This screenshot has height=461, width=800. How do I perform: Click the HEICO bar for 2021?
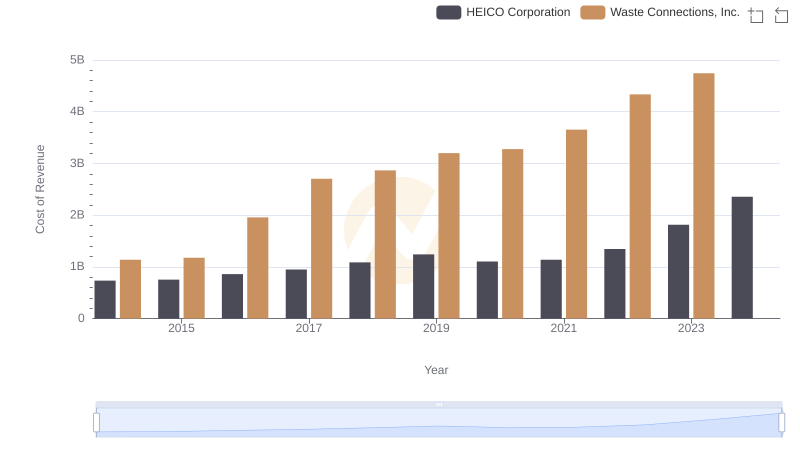click(551, 289)
